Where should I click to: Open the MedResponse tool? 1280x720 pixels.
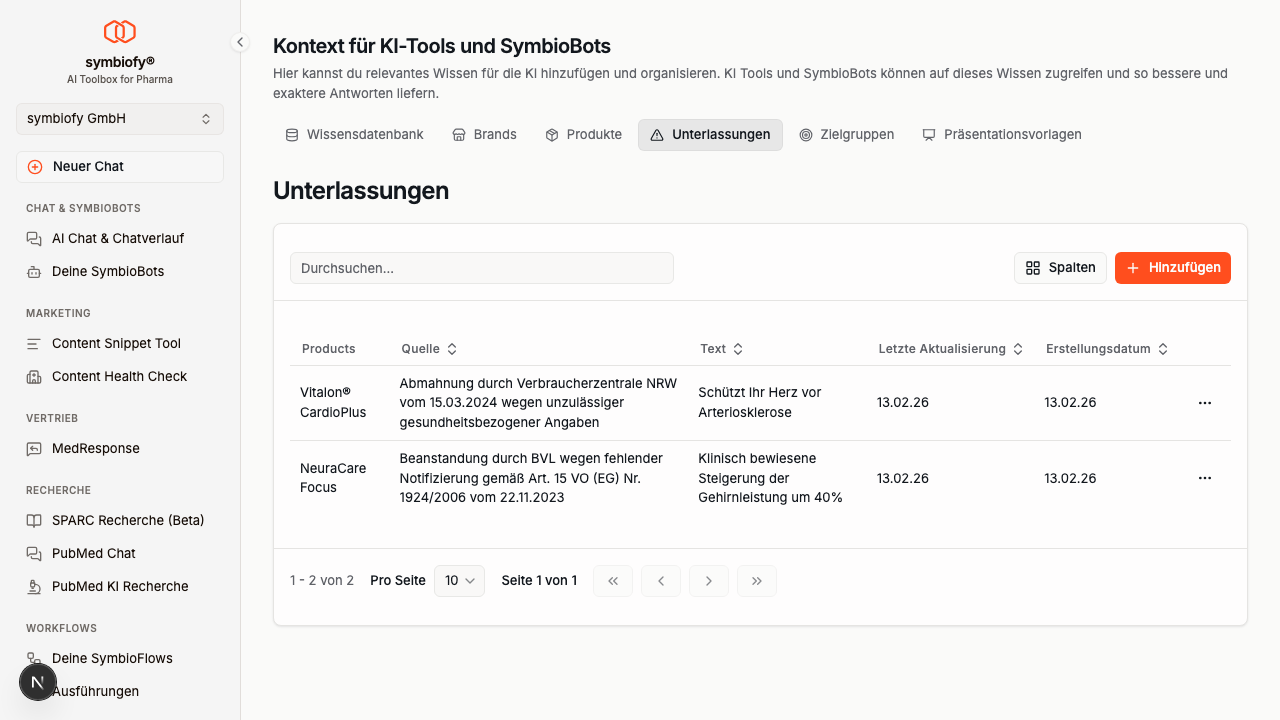coord(93,448)
